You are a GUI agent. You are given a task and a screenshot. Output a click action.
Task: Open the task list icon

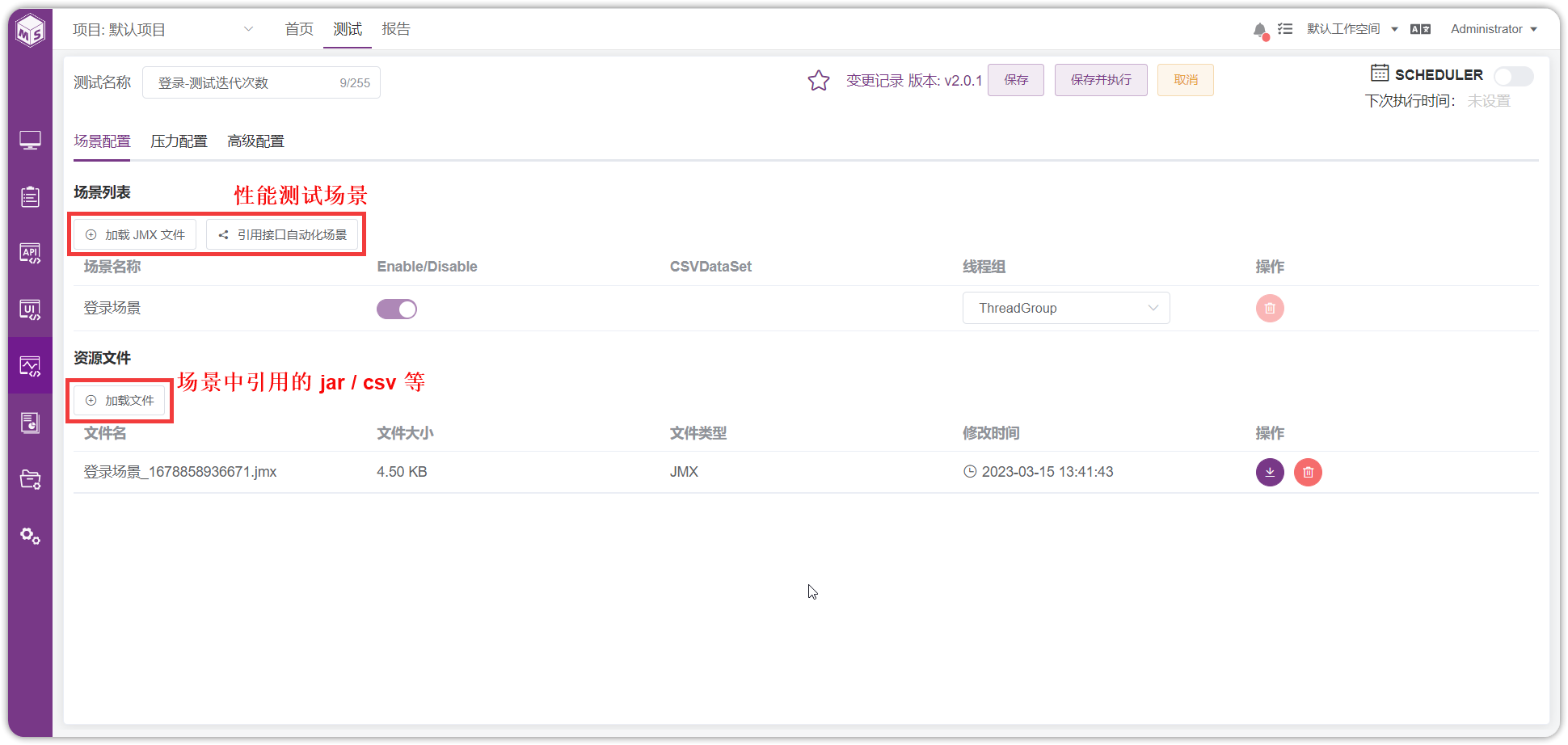1285,29
